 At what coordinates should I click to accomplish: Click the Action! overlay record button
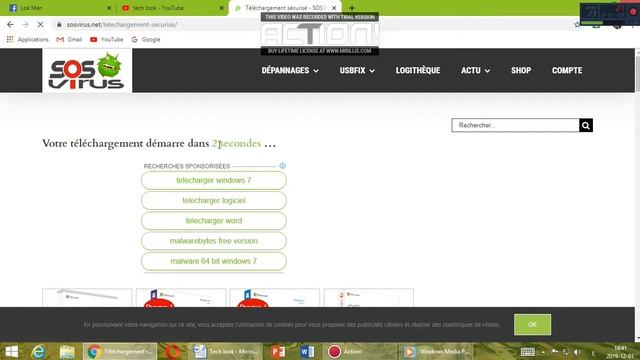coord(633,11)
